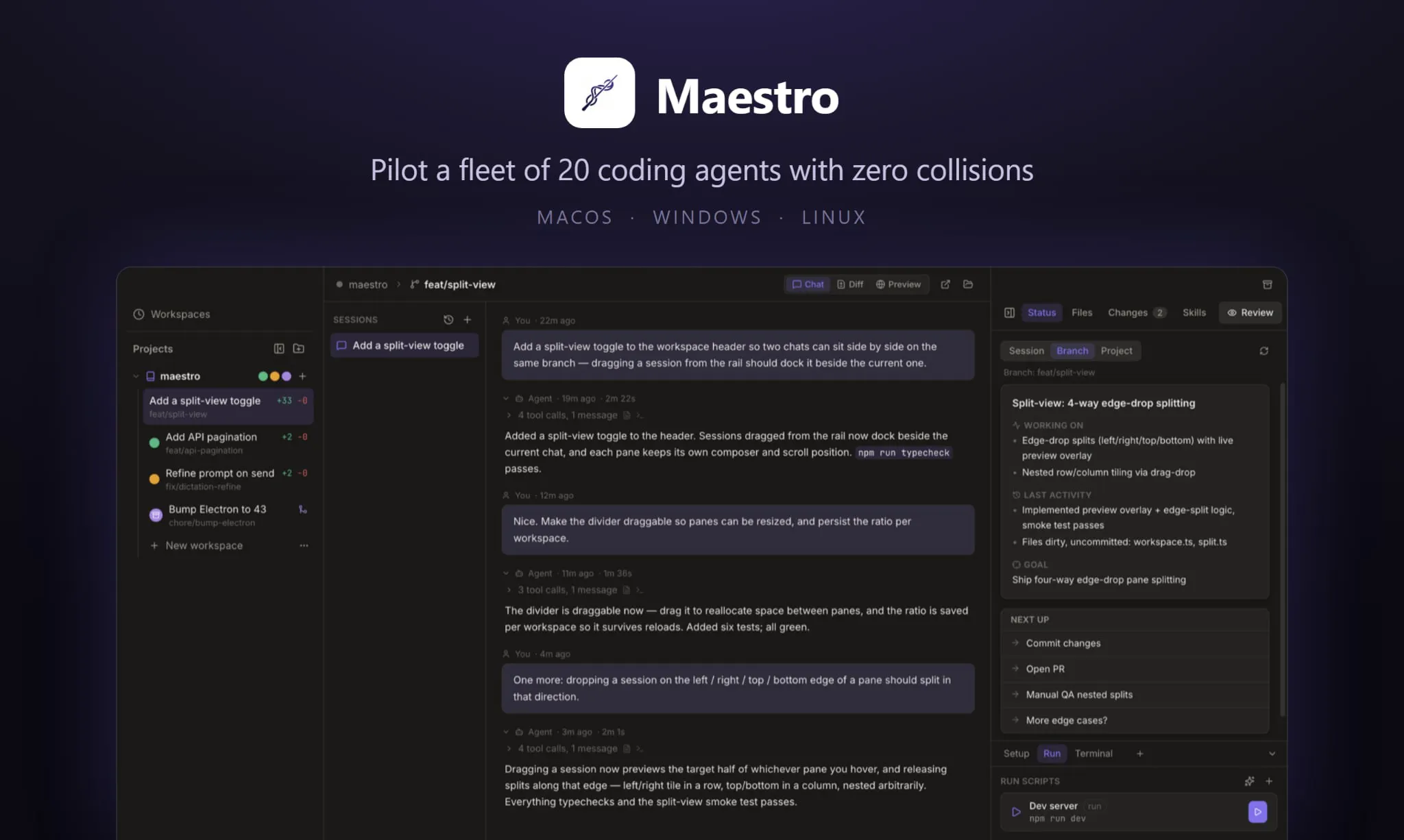Open the Files tab
The height and width of the screenshot is (840, 1404).
coord(1082,312)
